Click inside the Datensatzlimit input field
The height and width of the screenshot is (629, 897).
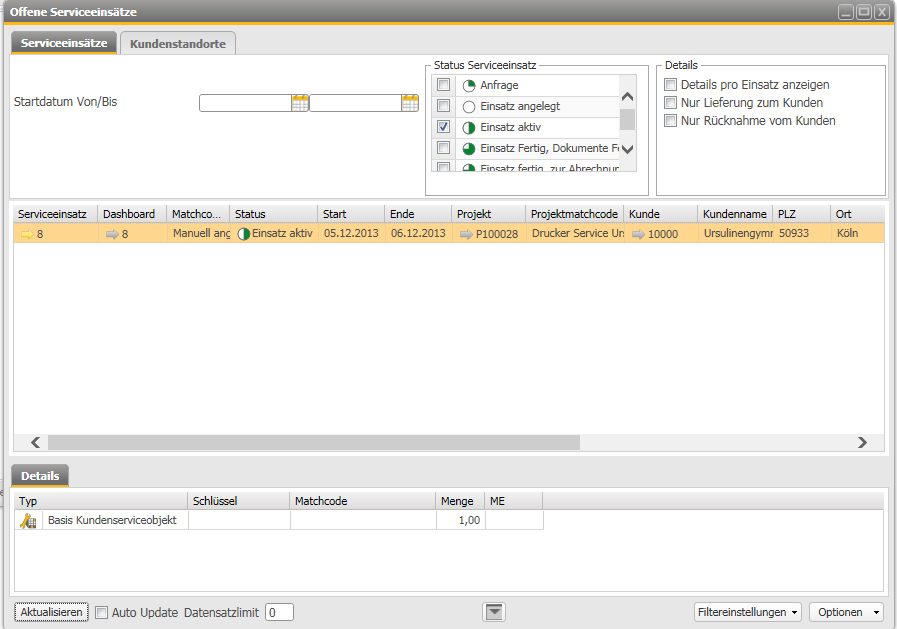[x=278, y=612]
